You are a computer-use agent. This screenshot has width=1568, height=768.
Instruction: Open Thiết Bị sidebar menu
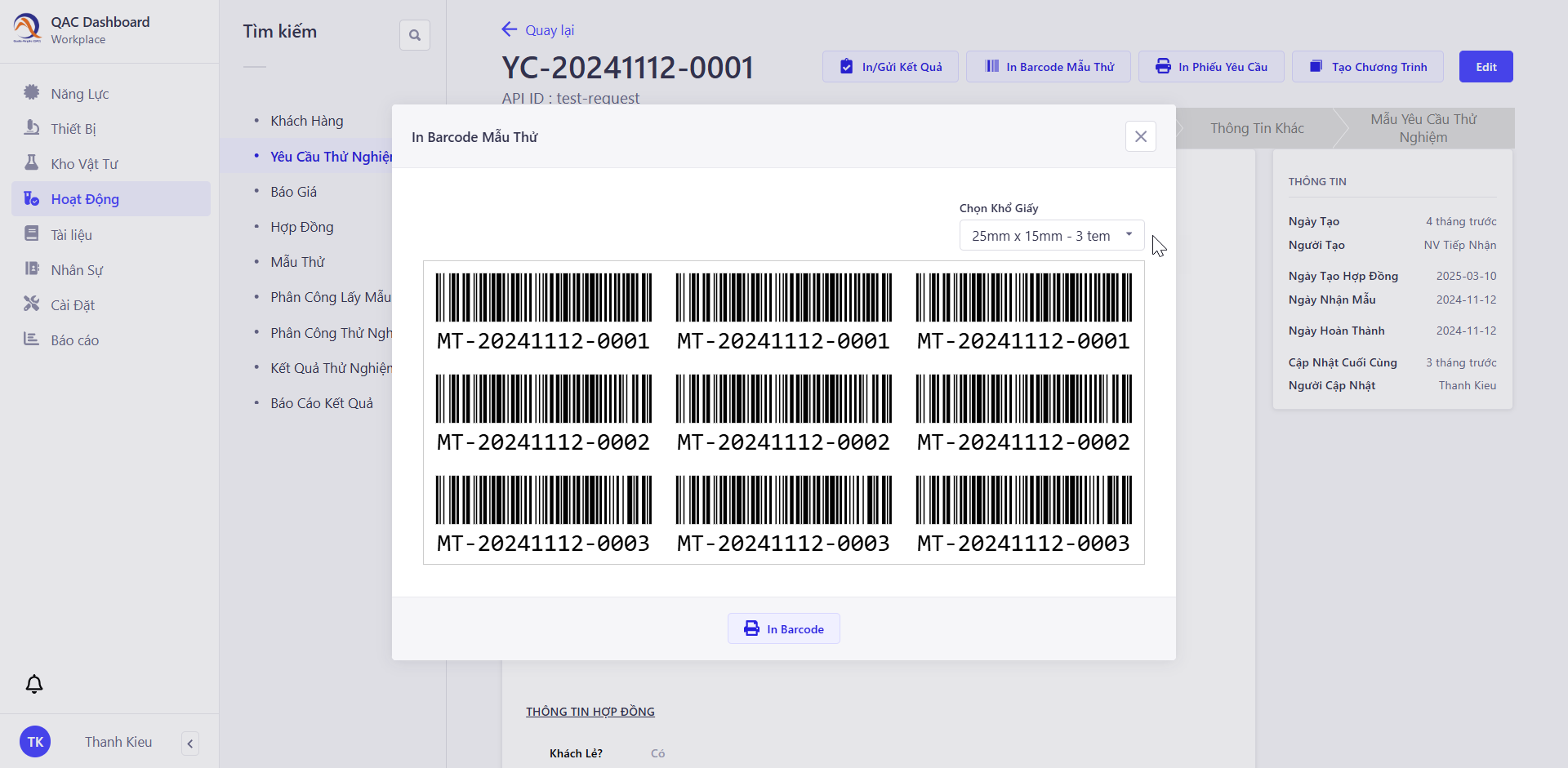[x=111, y=128]
